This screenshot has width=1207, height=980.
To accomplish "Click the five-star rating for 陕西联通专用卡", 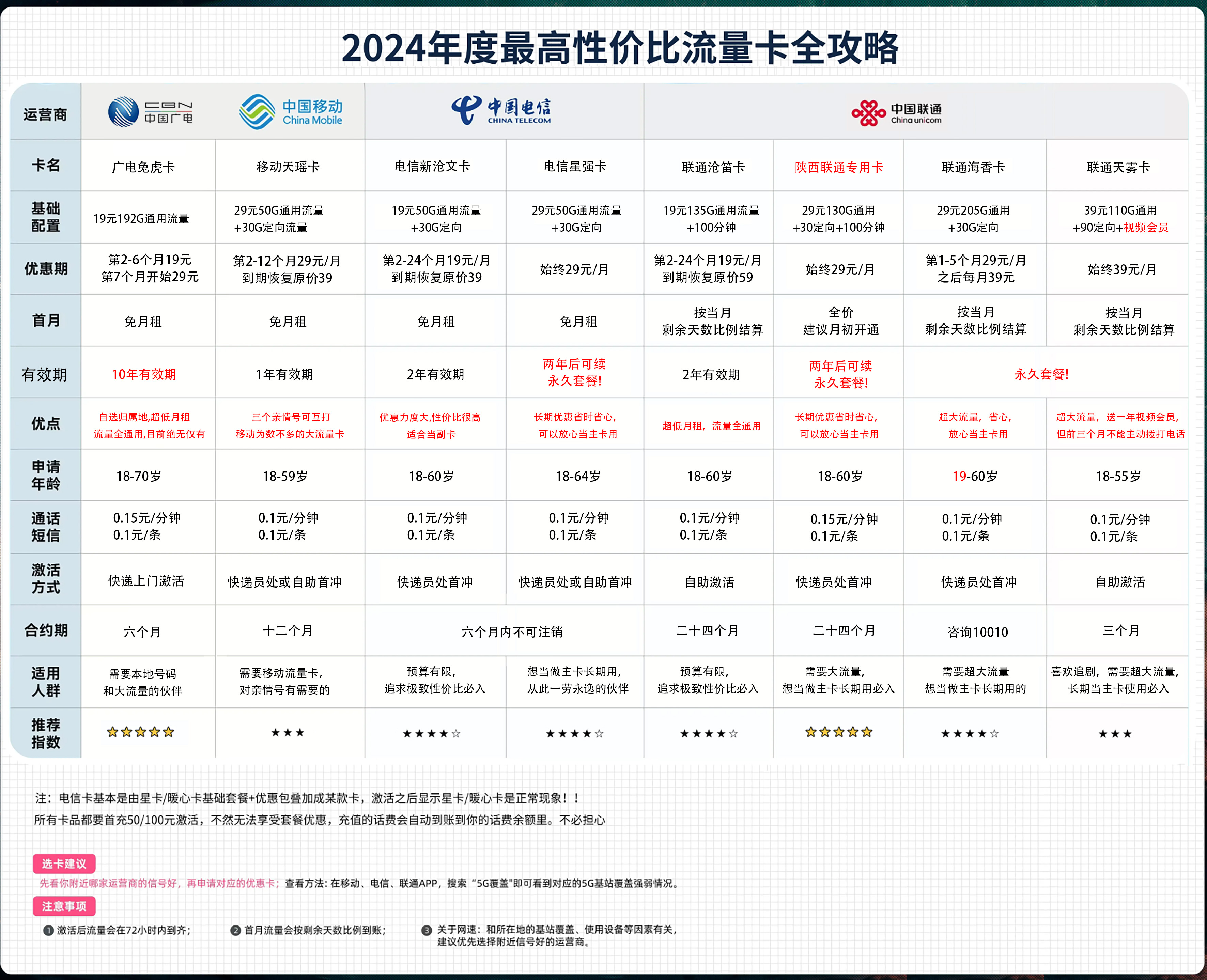I will tap(839, 732).
